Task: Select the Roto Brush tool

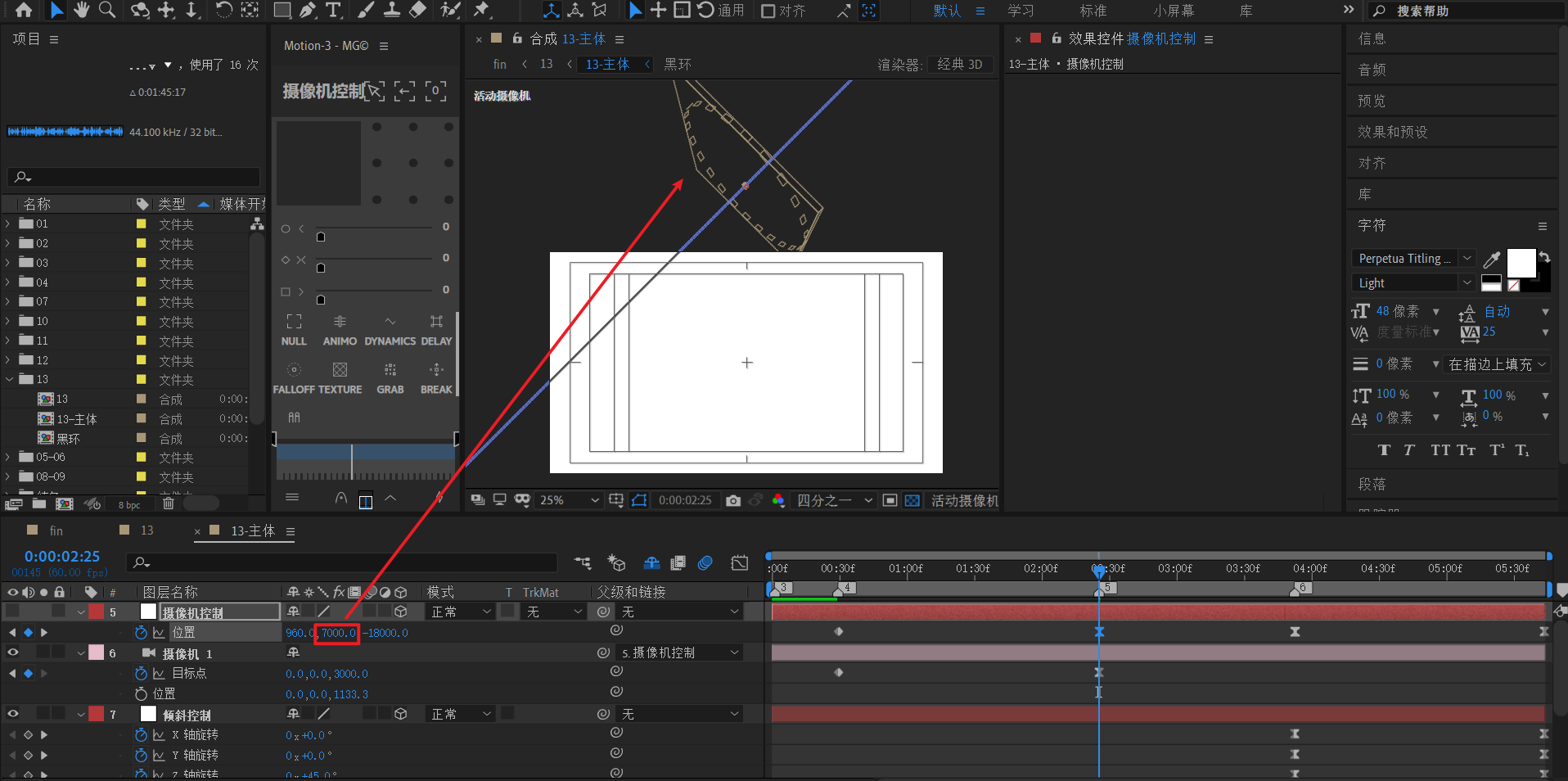Action: pos(450,10)
